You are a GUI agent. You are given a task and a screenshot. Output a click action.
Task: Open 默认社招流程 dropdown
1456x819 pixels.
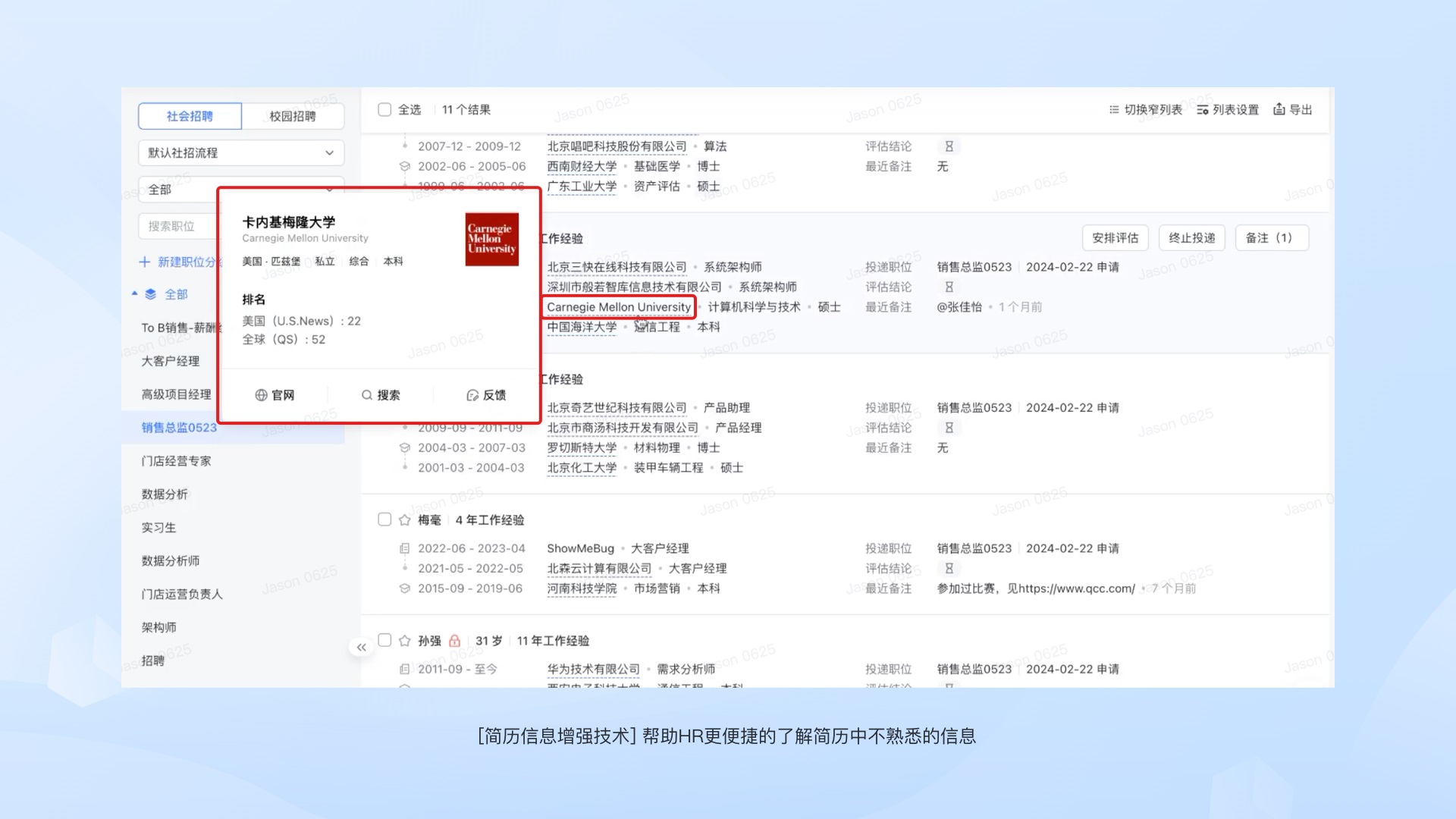(241, 152)
